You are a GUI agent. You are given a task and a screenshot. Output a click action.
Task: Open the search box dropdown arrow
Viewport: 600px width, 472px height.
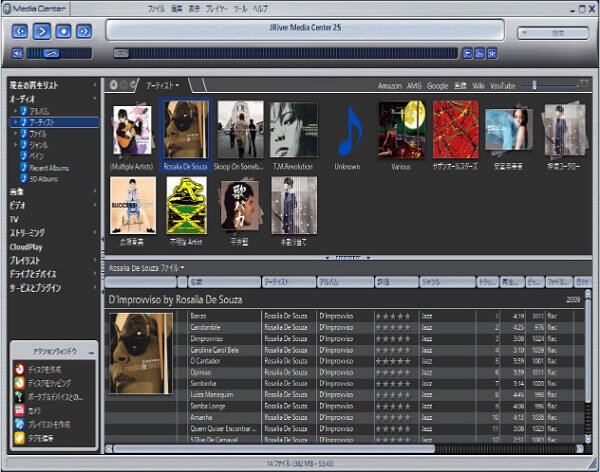pyautogui.click(x=525, y=33)
